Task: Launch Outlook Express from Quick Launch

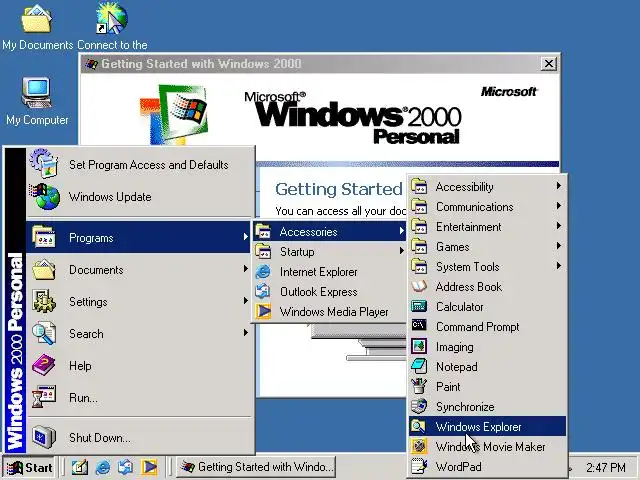Action: (x=126, y=467)
